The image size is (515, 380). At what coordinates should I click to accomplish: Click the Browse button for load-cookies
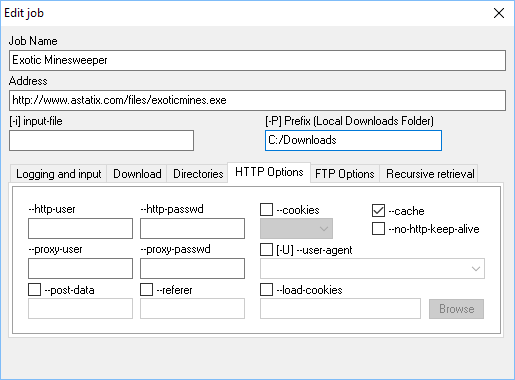(456, 309)
